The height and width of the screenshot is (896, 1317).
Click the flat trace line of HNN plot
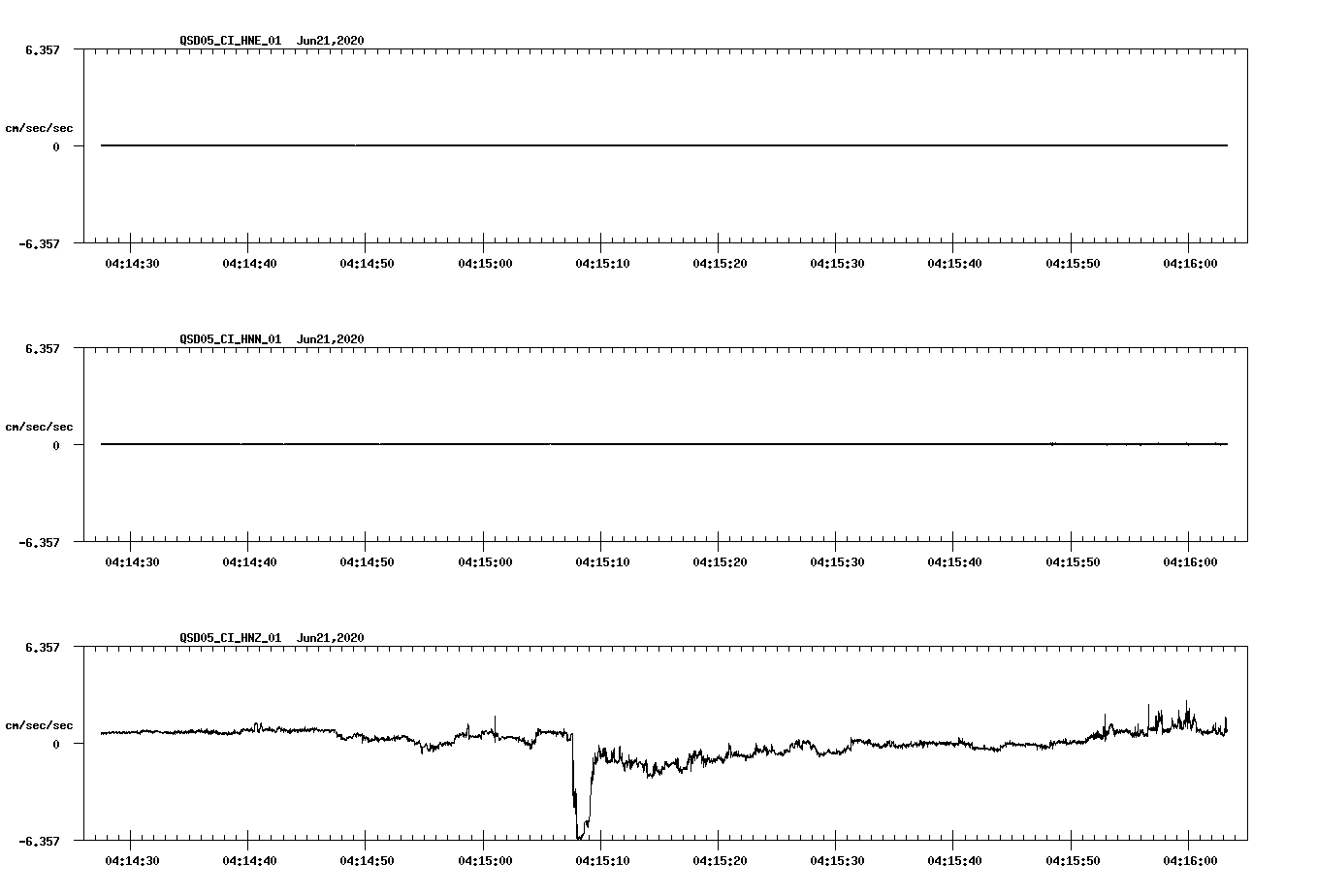point(664,444)
